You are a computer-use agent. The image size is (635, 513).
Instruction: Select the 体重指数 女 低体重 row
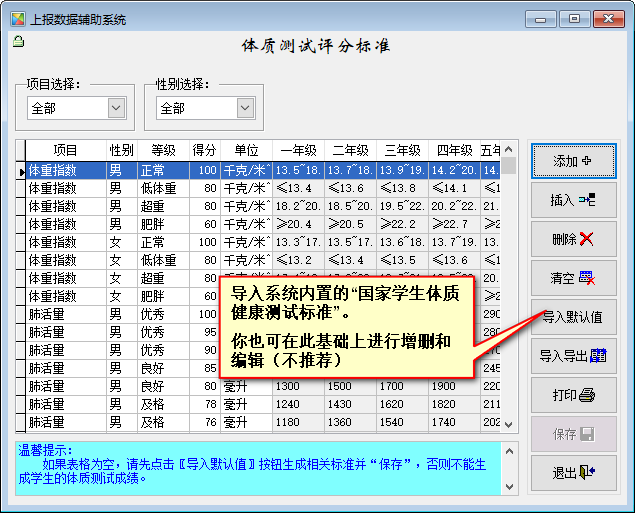[65, 260]
